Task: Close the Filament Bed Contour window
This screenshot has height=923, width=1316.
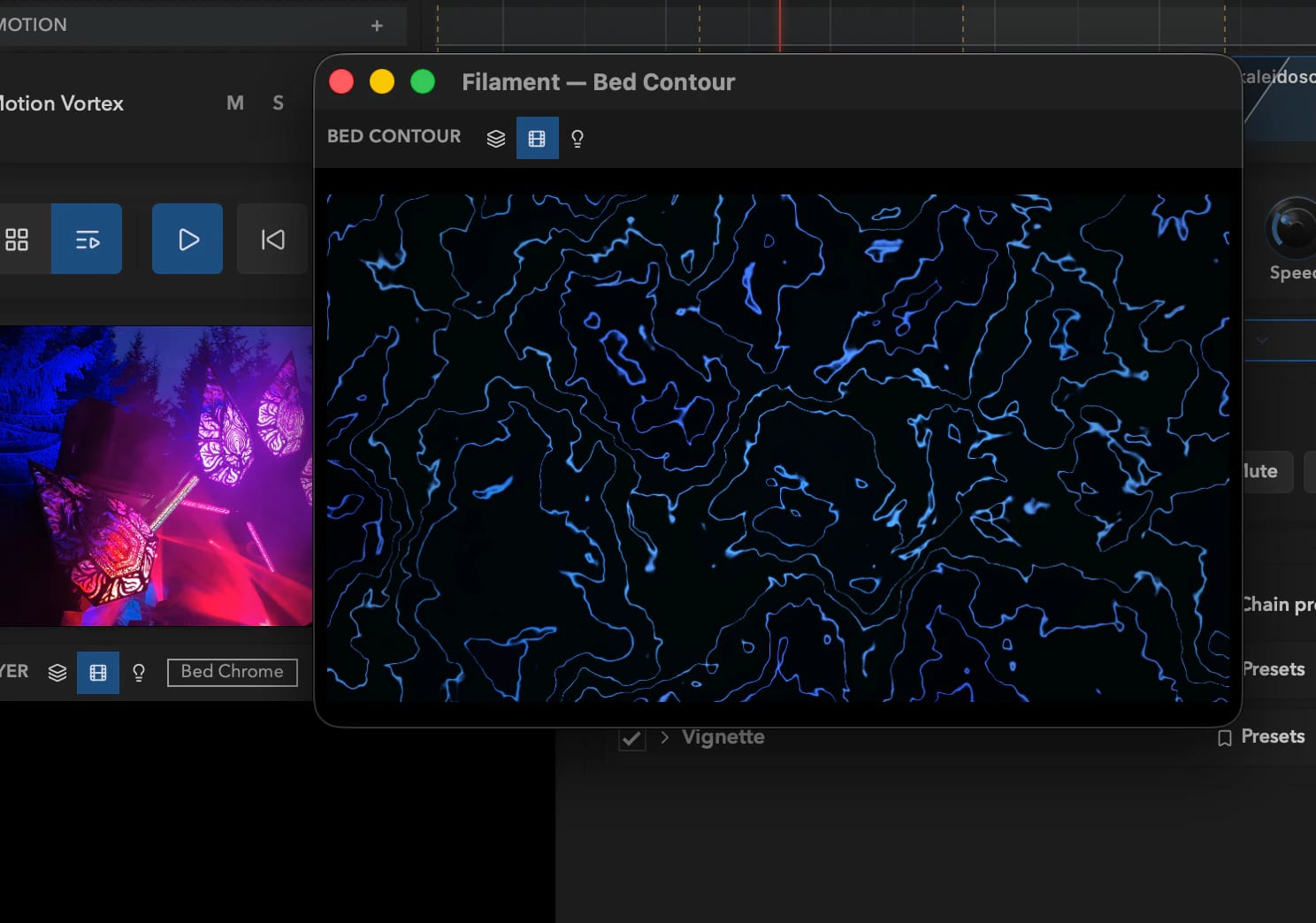Action: point(341,82)
